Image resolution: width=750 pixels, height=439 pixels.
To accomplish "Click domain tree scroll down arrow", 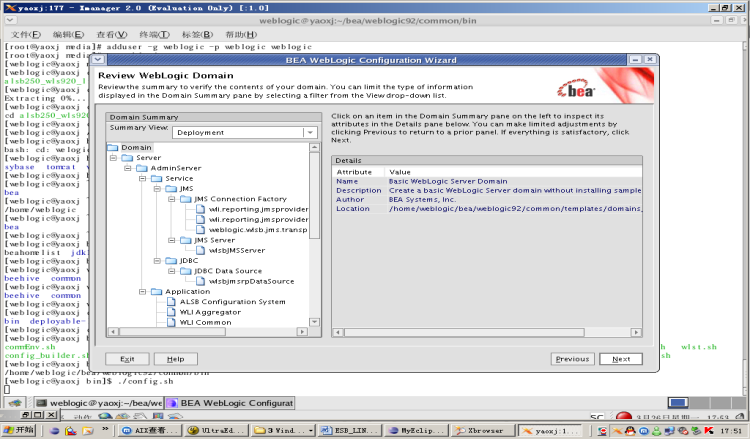I will [315, 322].
